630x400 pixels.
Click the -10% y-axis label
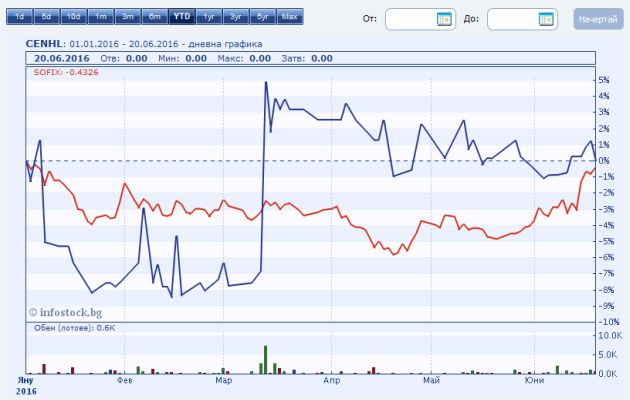(x=609, y=322)
